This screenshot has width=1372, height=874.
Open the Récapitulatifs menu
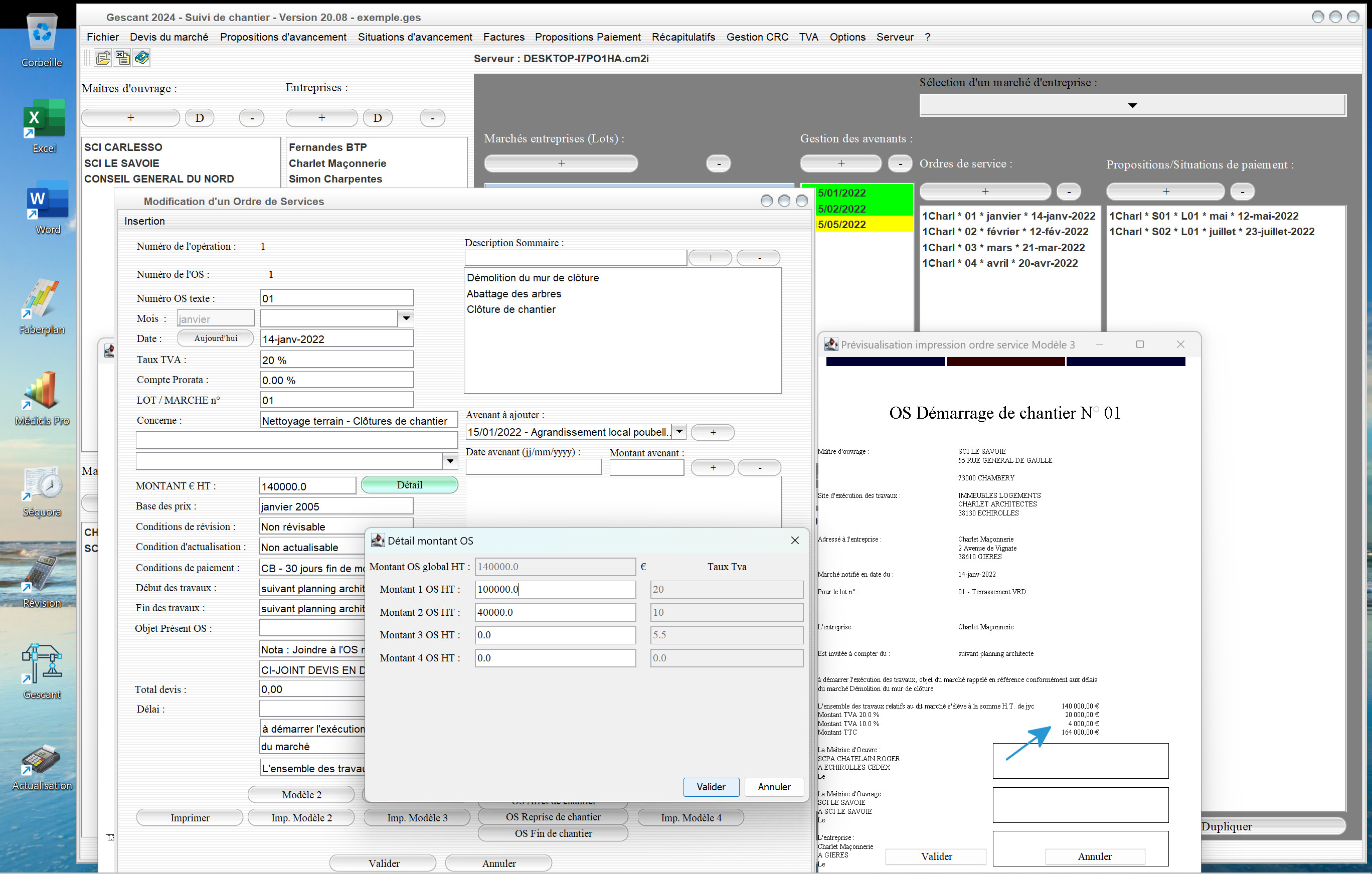[x=683, y=37]
